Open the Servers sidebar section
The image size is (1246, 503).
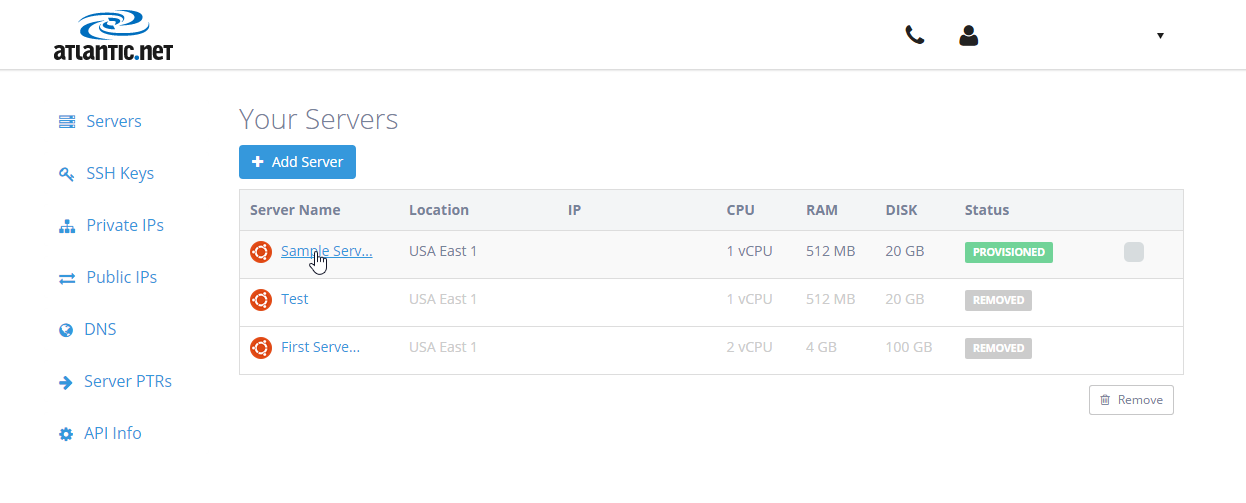113,122
